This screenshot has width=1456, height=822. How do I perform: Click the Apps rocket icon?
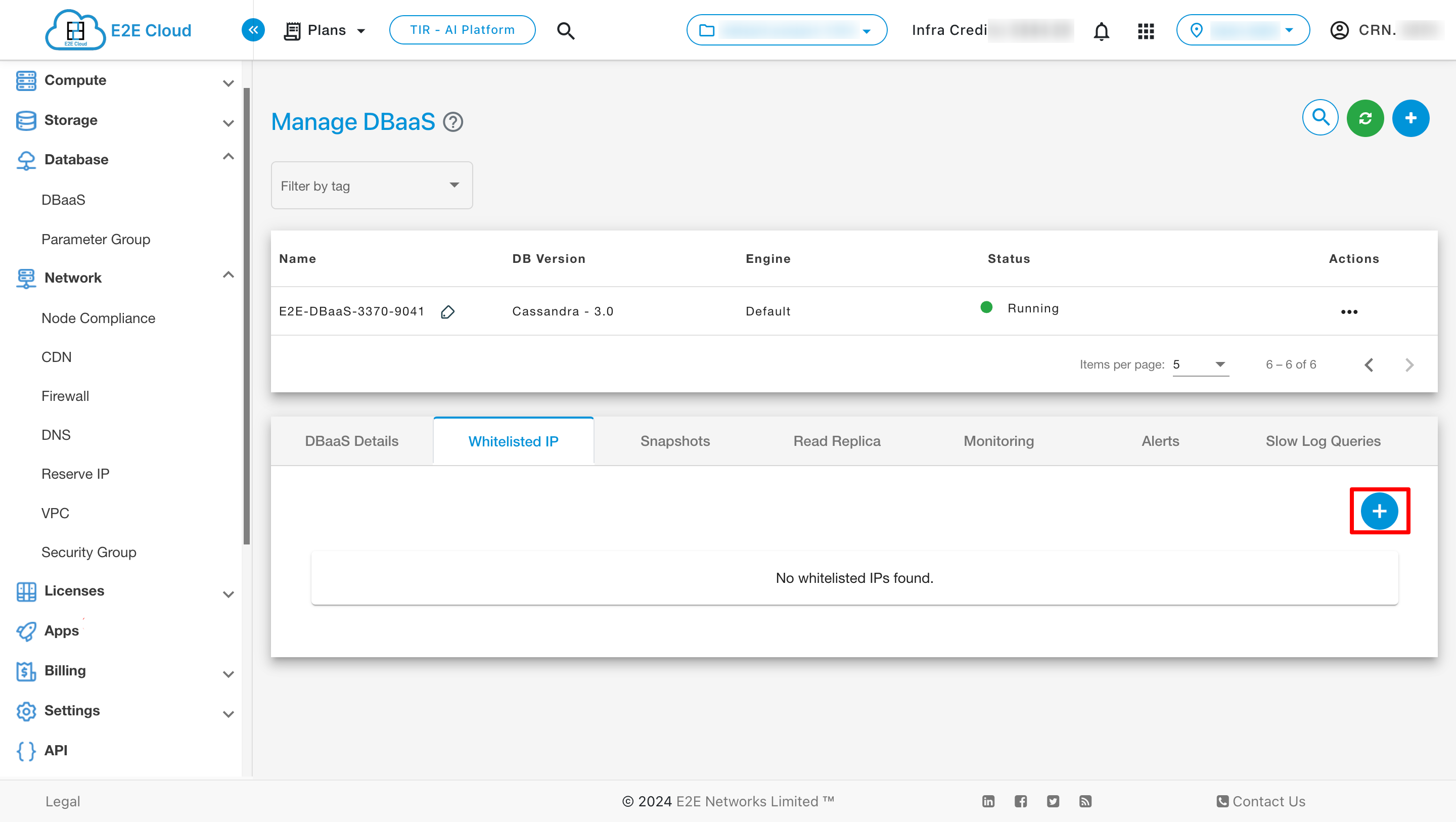point(26,631)
